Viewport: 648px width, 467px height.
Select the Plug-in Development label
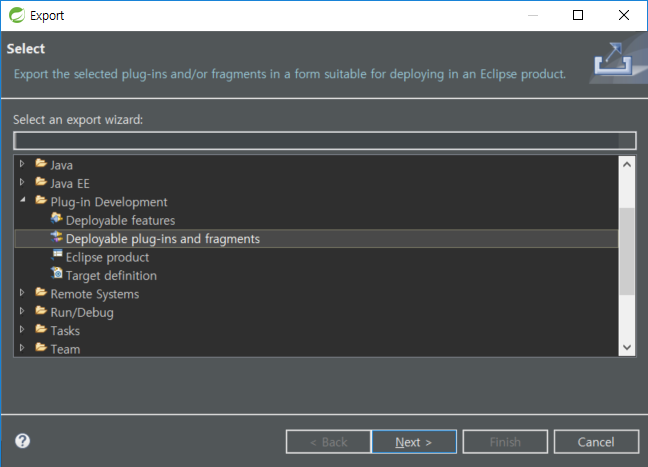click(x=109, y=202)
